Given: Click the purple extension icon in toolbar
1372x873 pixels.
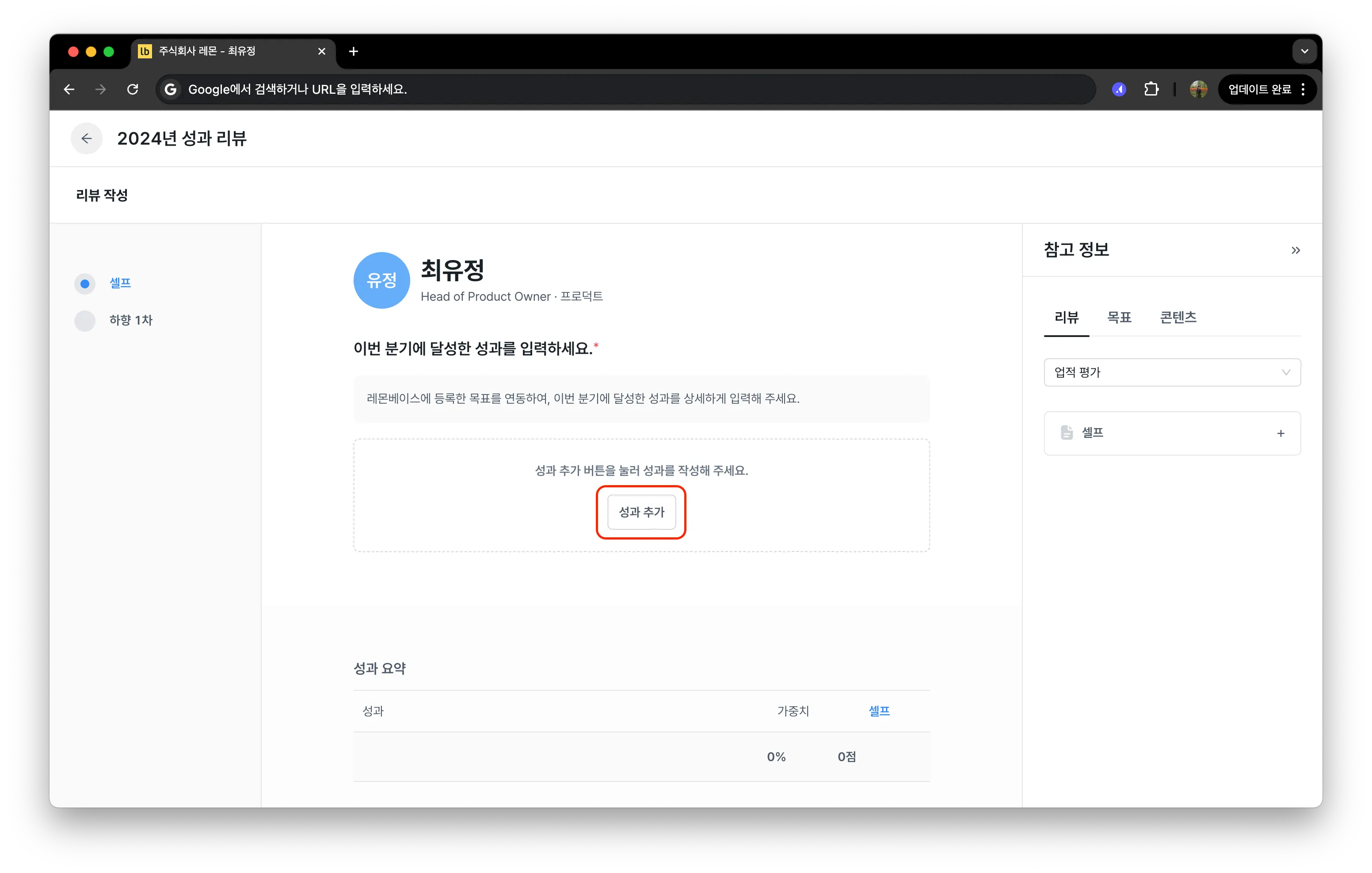Looking at the screenshot, I should click(x=1119, y=89).
